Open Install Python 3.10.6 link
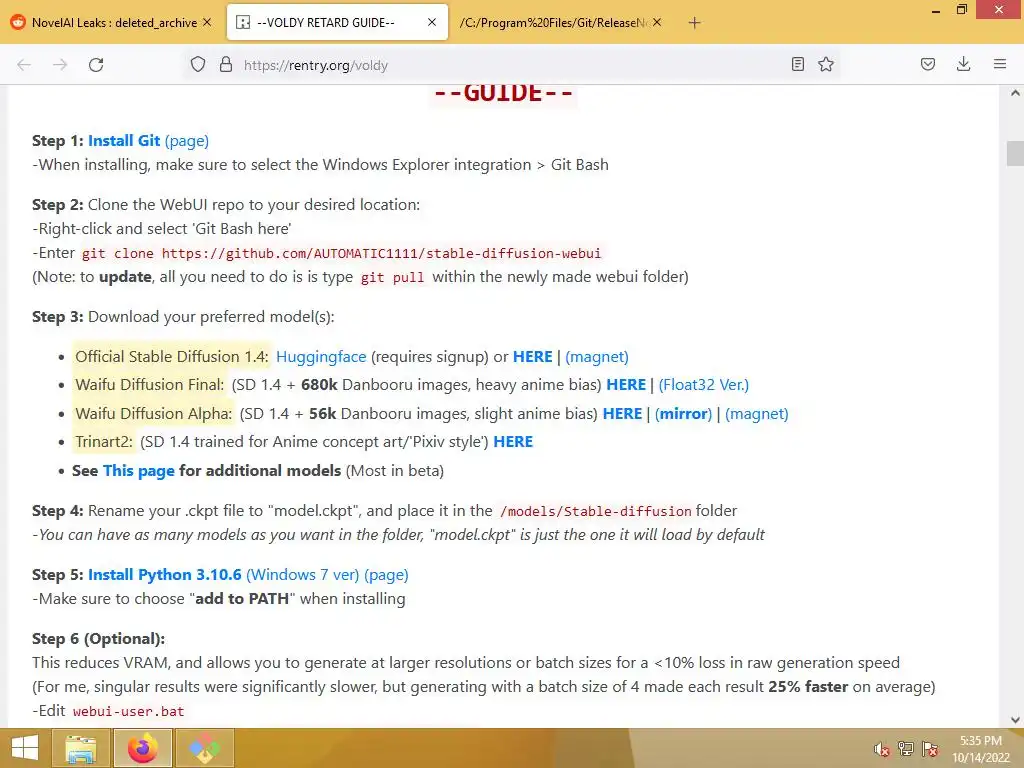1024x768 pixels. click(x=165, y=575)
